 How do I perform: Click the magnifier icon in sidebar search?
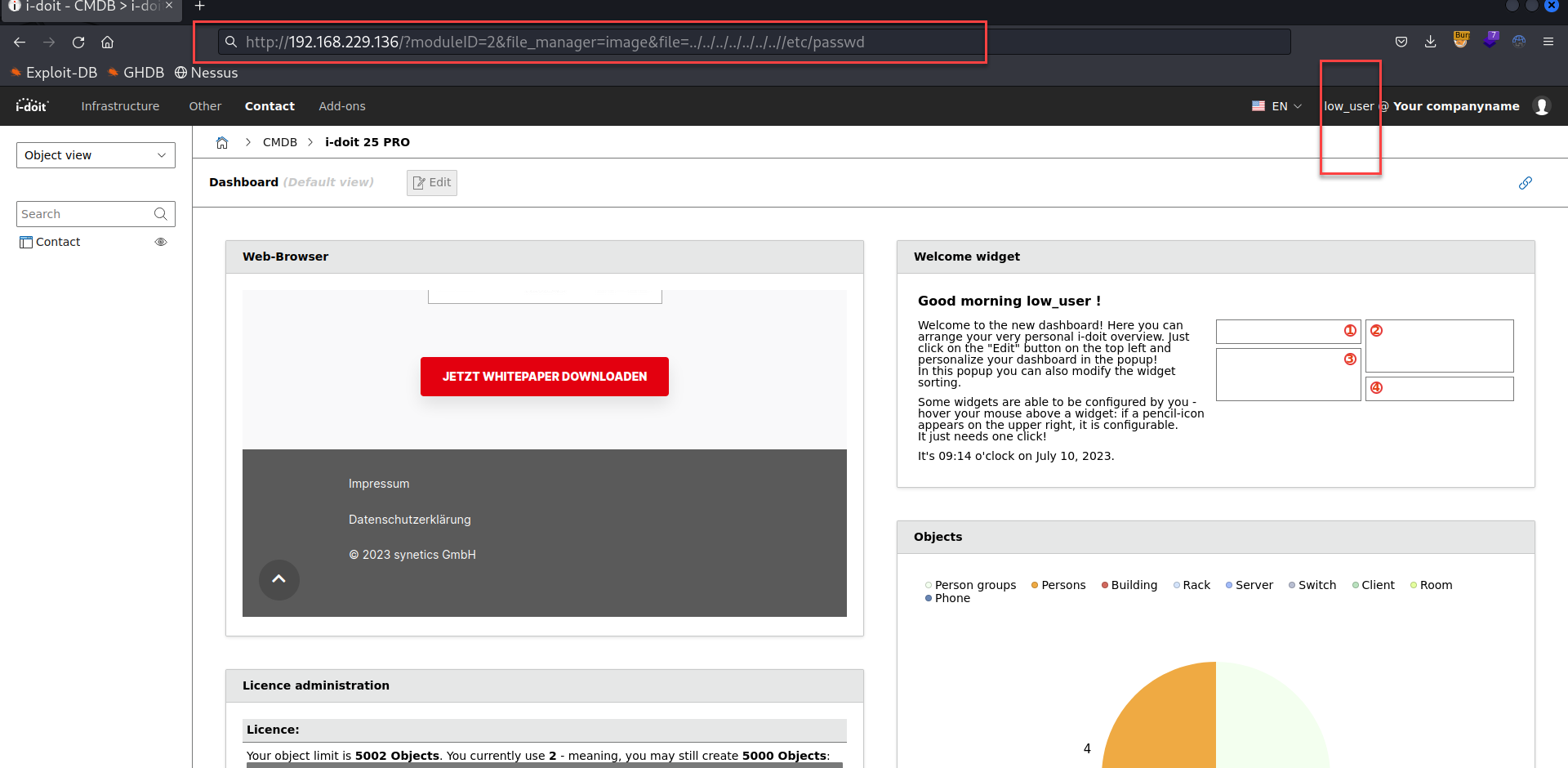[161, 214]
